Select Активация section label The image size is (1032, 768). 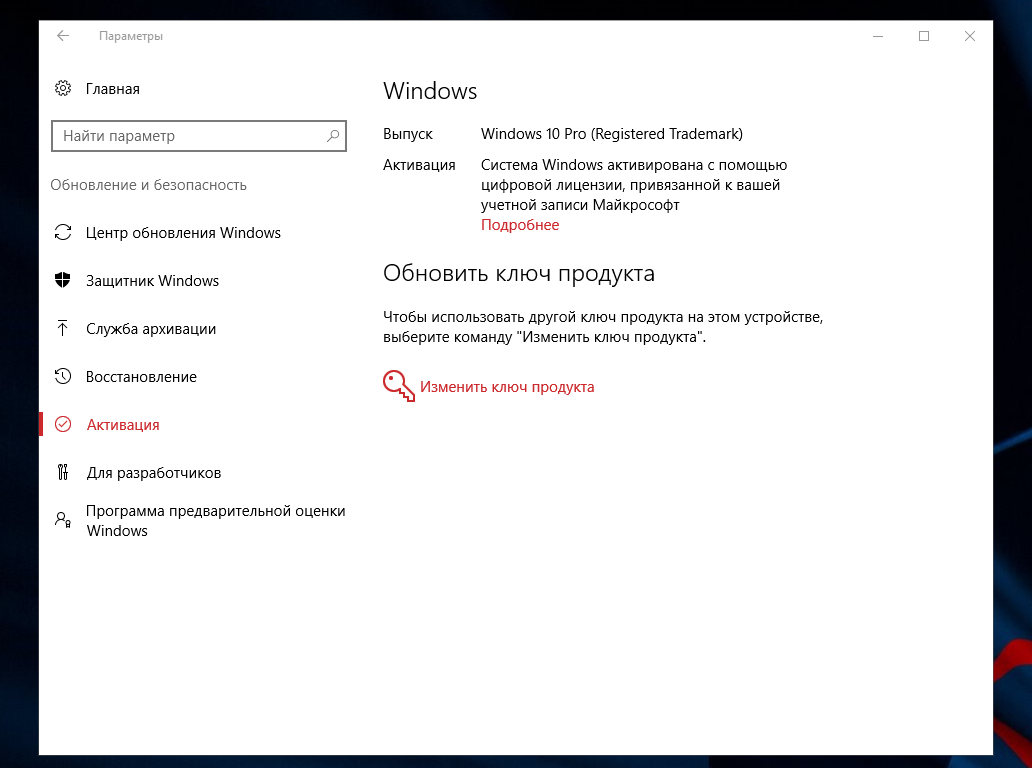coord(123,425)
